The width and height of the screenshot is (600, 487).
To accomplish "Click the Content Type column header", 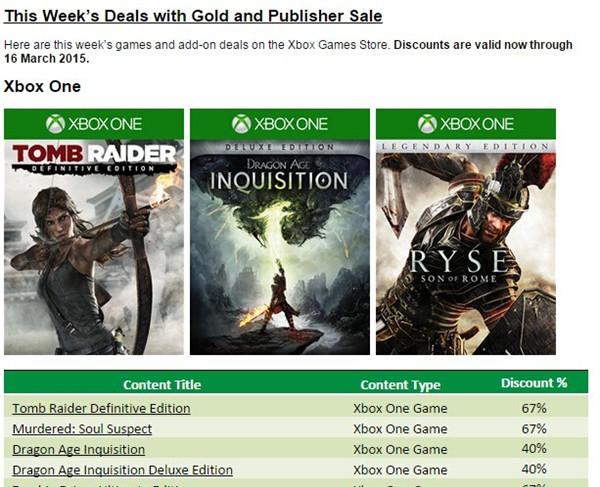I will [400, 384].
